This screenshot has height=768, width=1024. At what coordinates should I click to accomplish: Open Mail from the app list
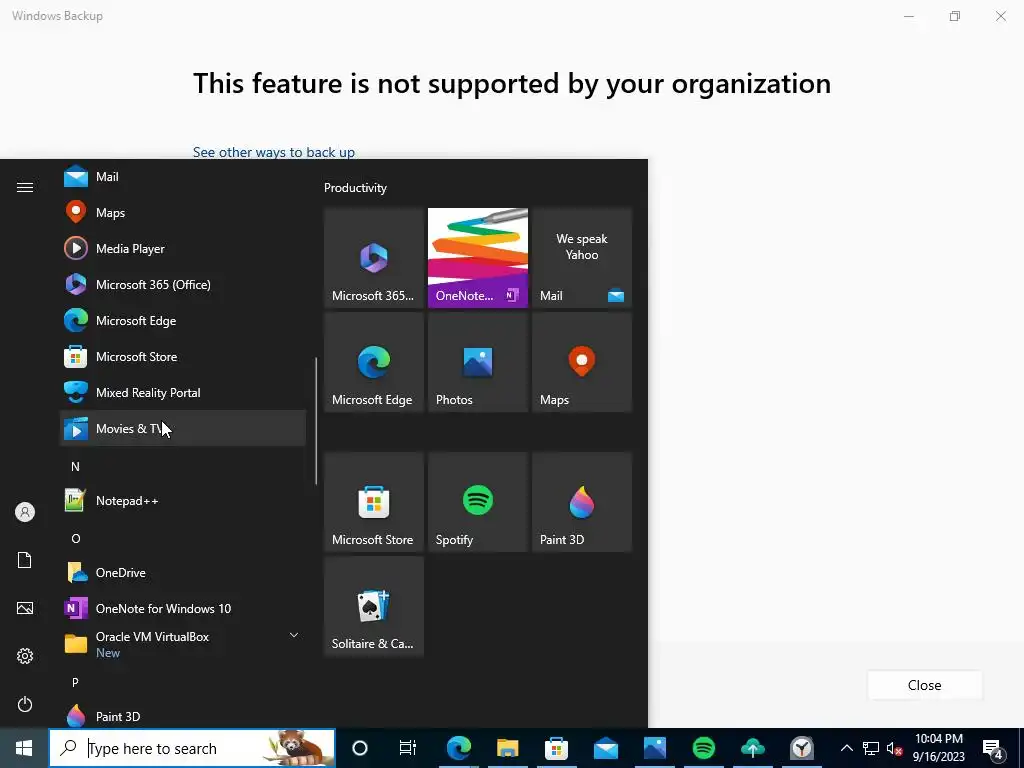(183, 177)
